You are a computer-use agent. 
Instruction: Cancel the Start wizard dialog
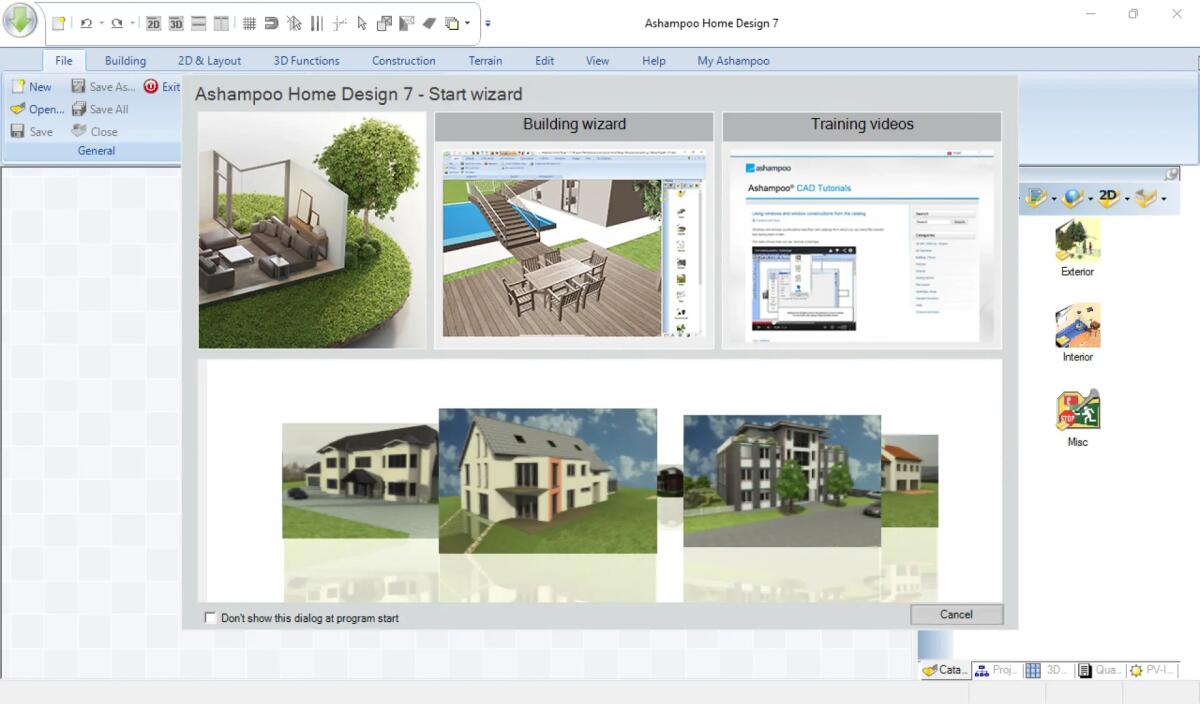pos(955,614)
